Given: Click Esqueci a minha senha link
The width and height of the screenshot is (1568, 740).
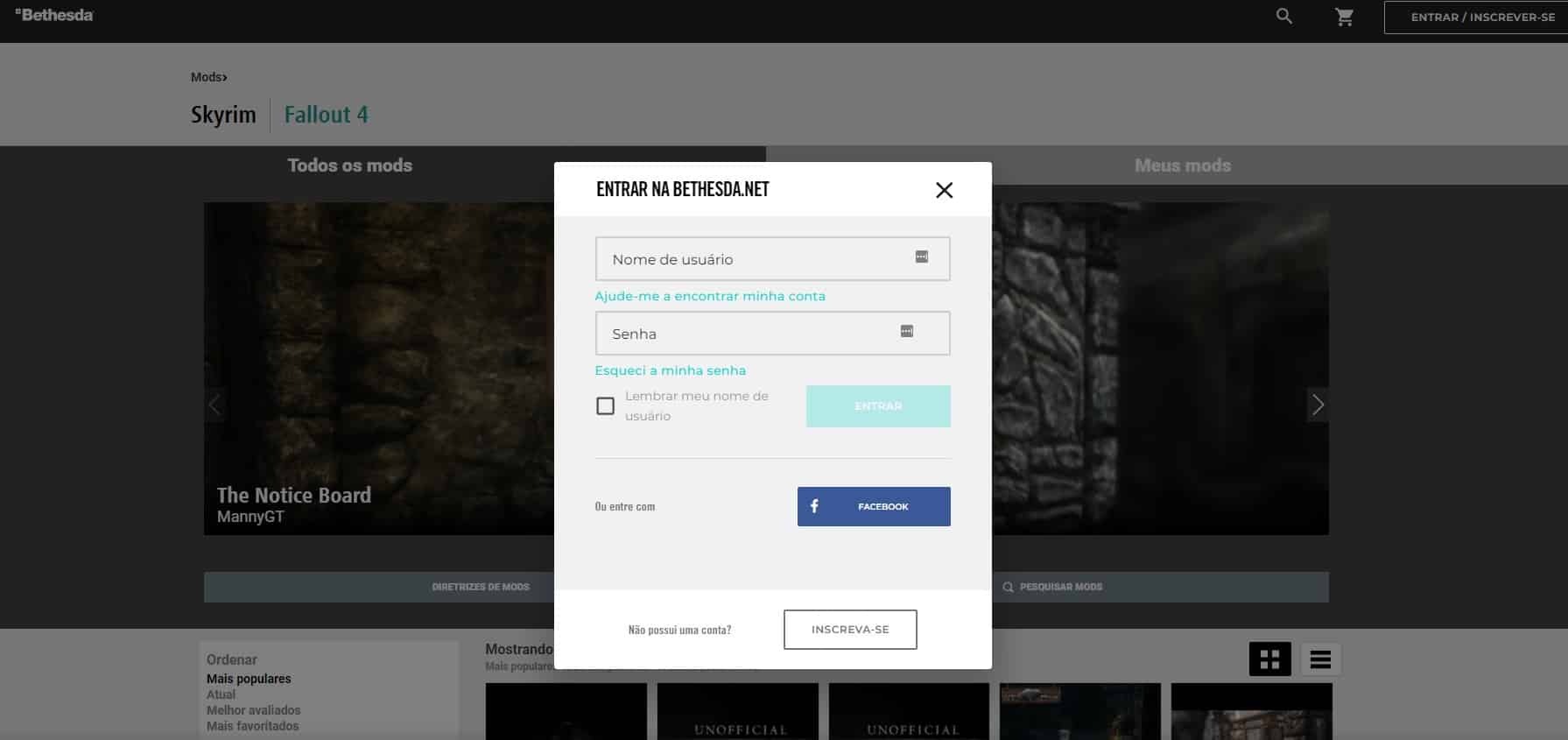Looking at the screenshot, I should pos(670,370).
